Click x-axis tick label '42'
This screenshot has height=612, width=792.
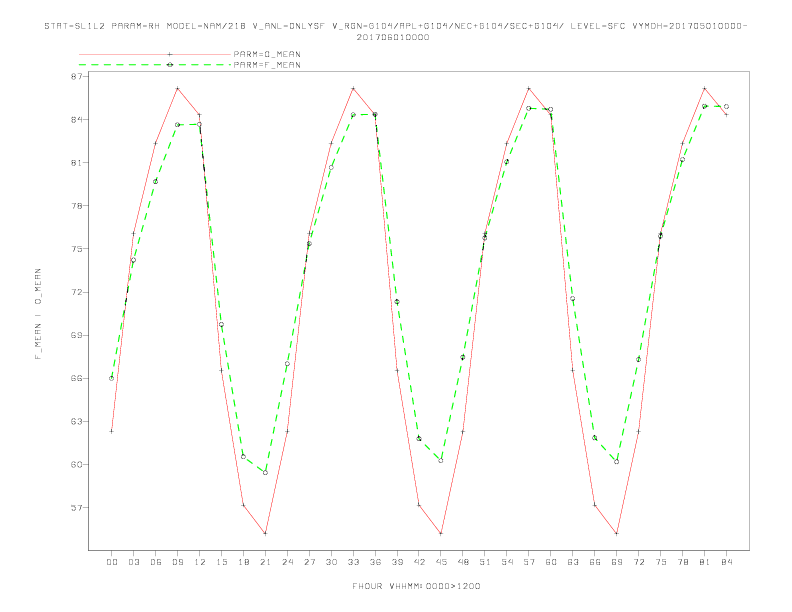click(x=419, y=562)
